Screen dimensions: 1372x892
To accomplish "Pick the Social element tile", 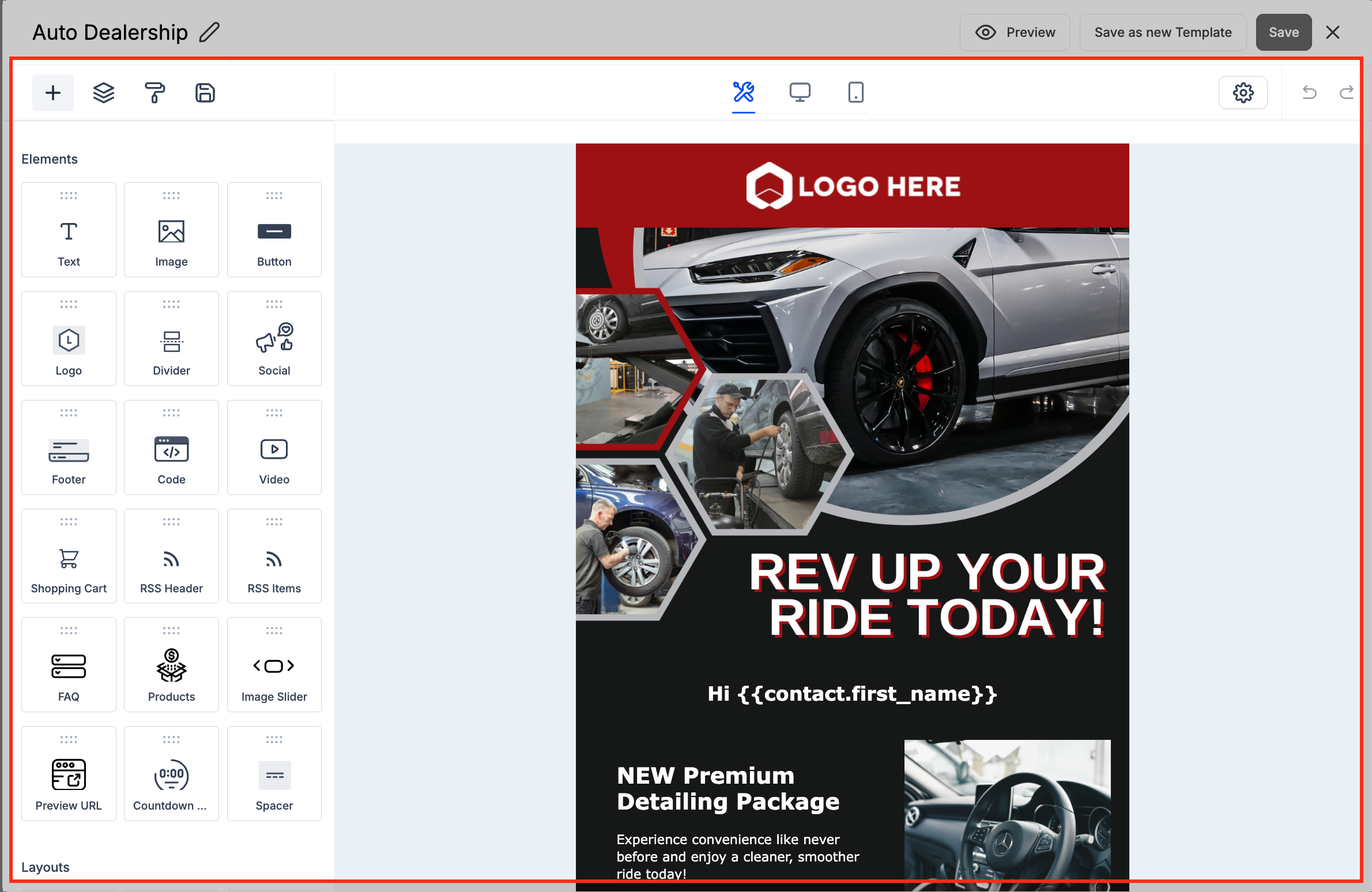I will (x=274, y=338).
